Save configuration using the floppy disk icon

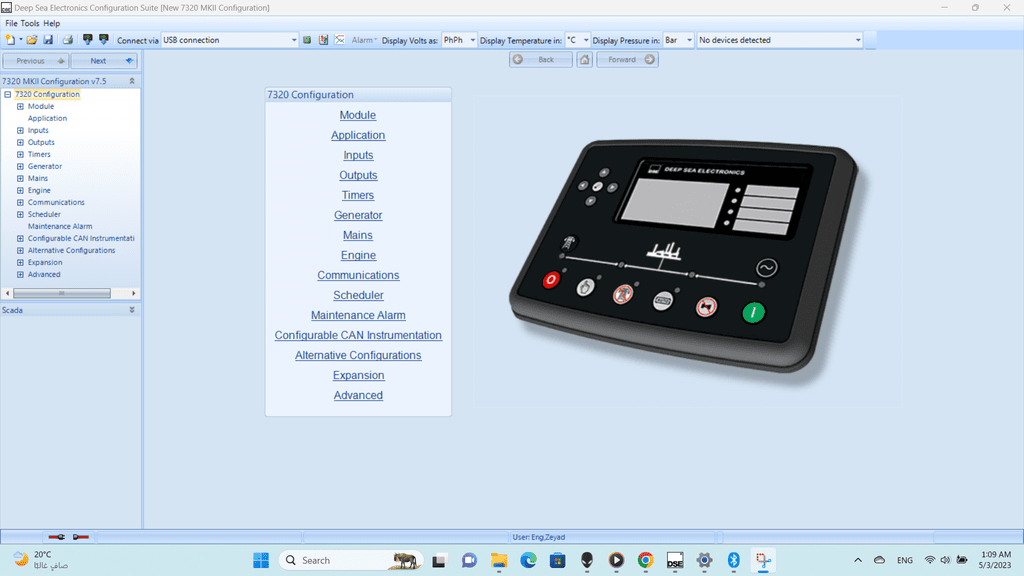pyautogui.click(x=48, y=40)
